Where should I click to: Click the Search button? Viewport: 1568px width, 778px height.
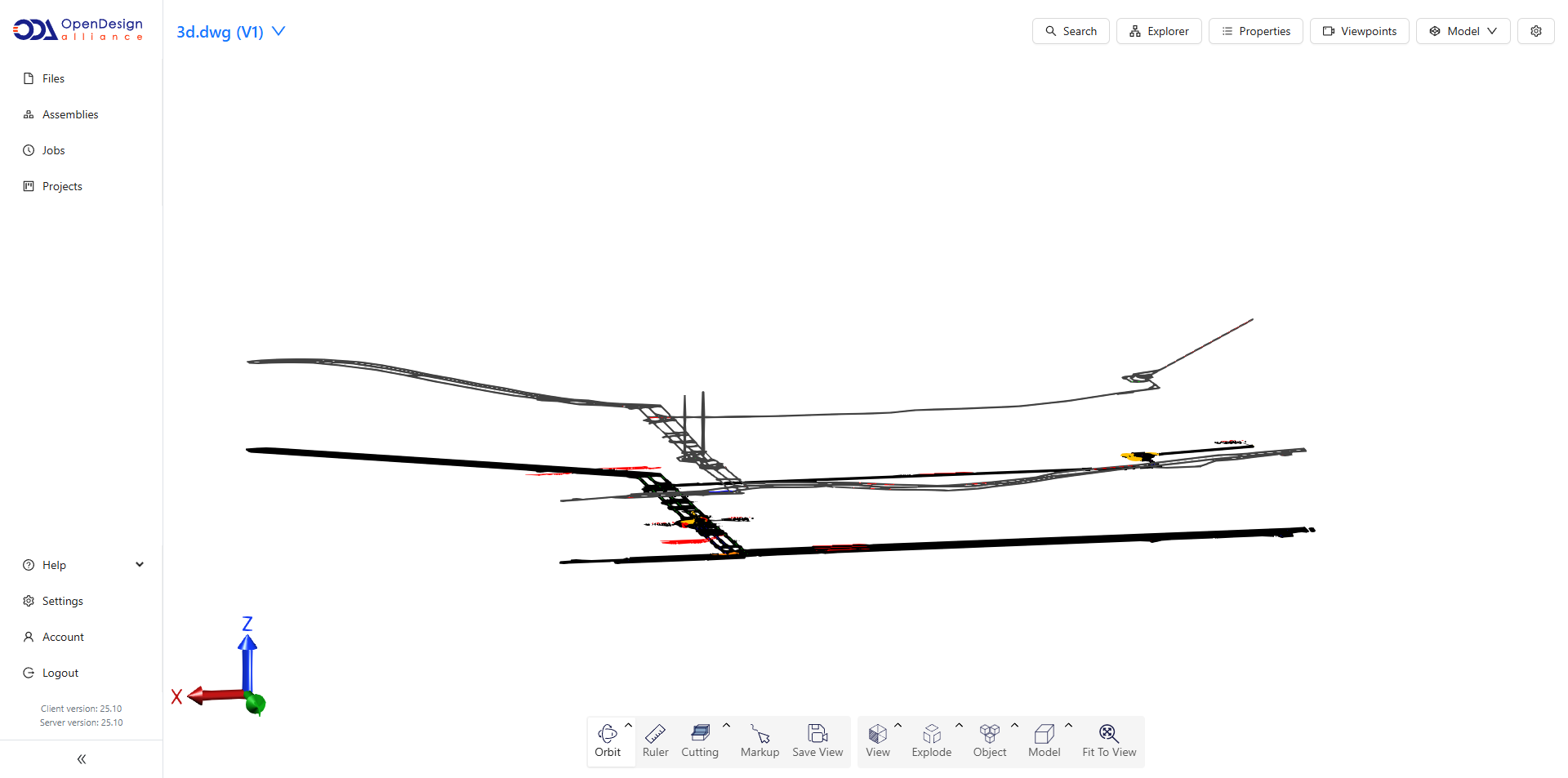1071,31
